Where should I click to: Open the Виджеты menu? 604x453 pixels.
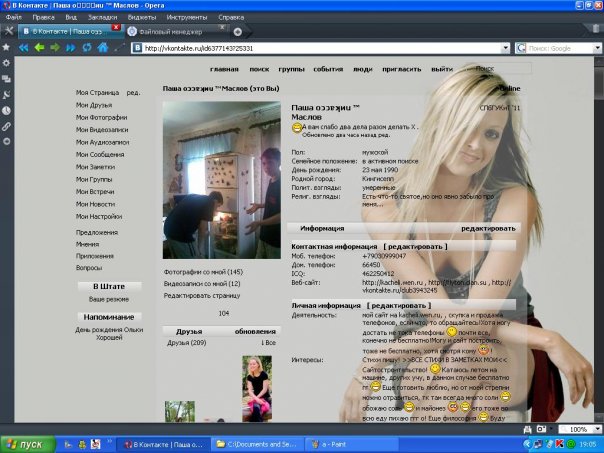tap(142, 17)
